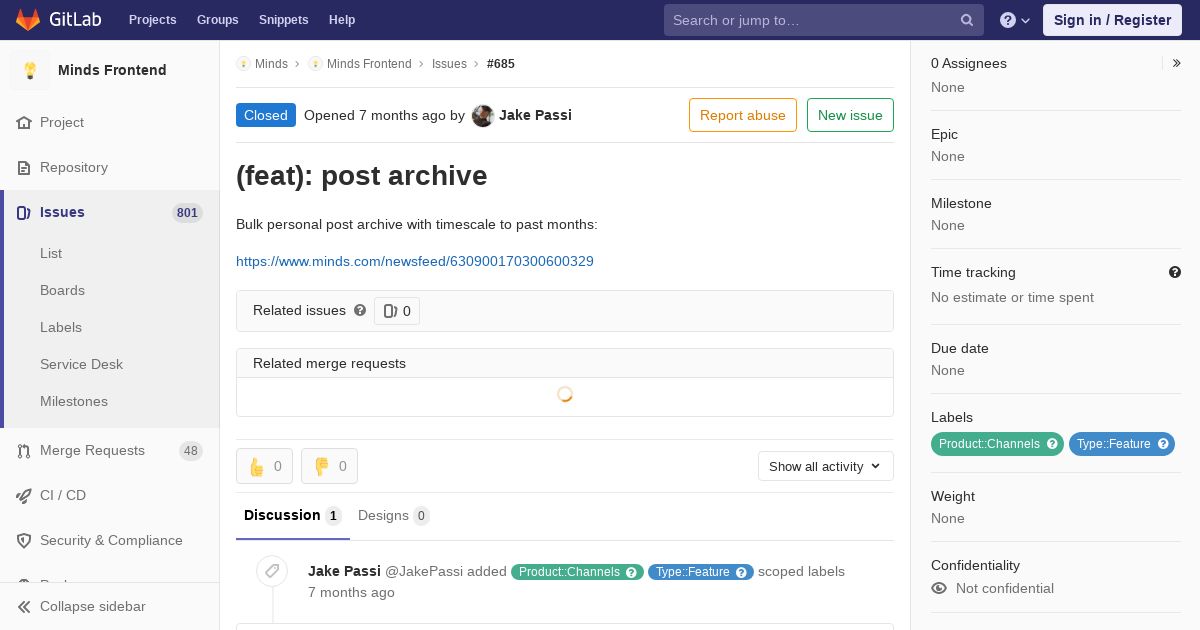1200x630 pixels.
Task: Click the #685 breadcrumb
Action: tap(501, 64)
